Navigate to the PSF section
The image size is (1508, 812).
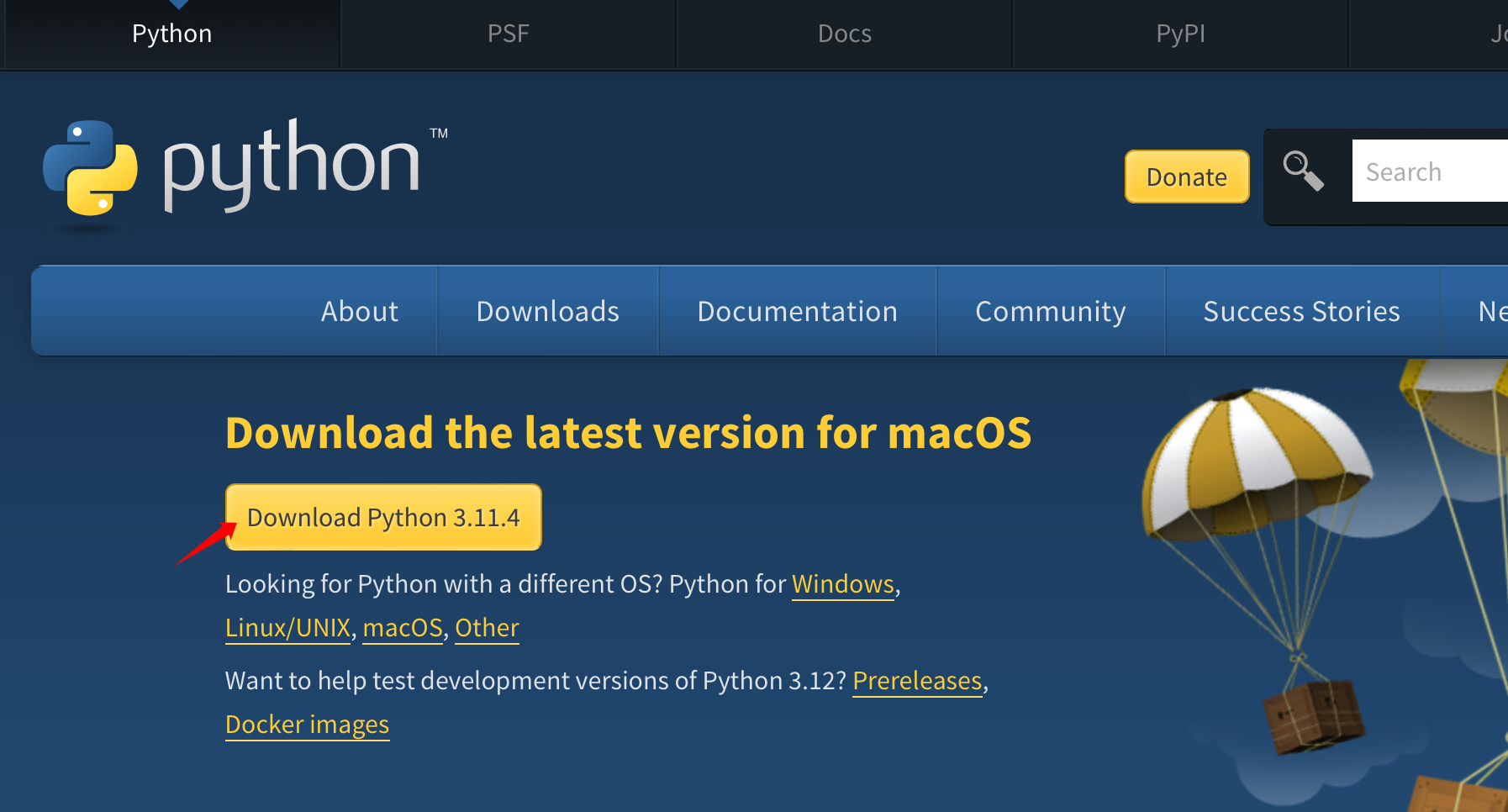[508, 34]
